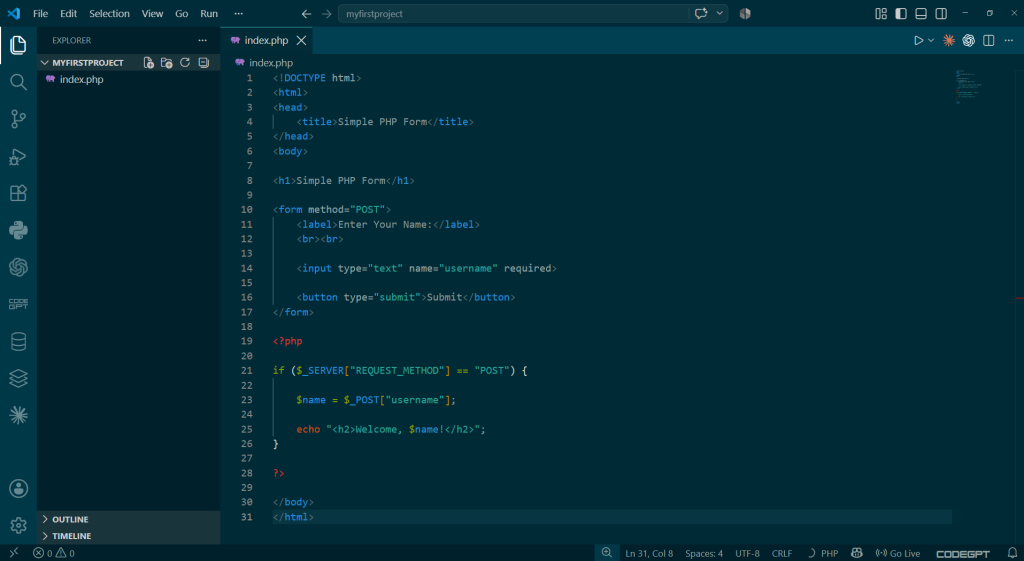
Task: Close the index.php tab
Action: pos(301,40)
